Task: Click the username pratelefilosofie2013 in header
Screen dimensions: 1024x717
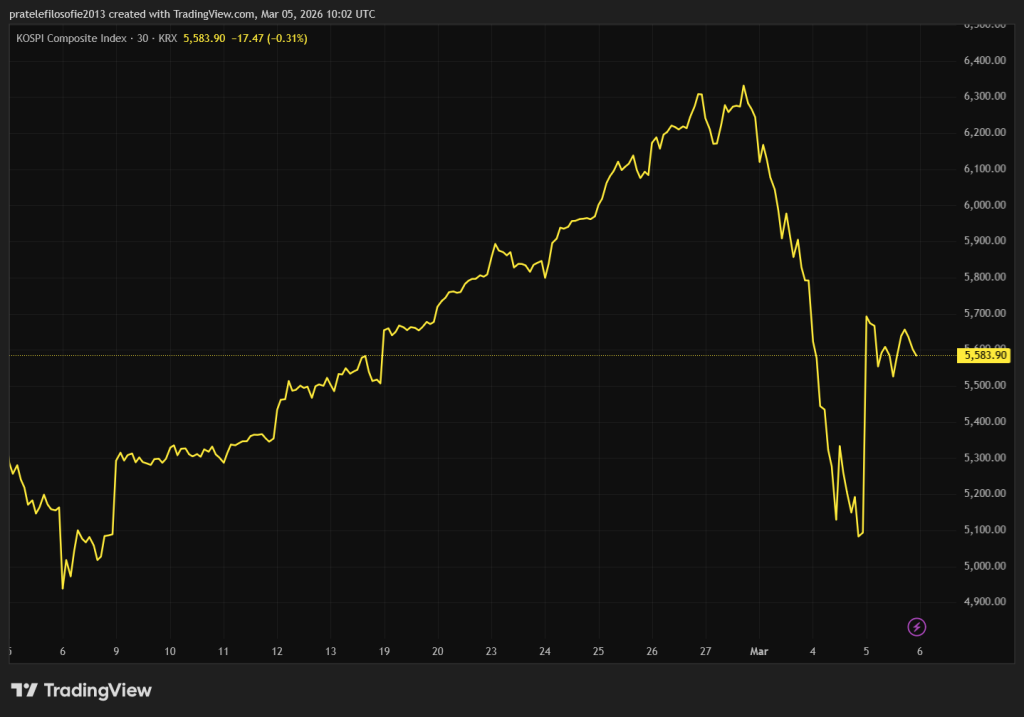Action: click(x=61, y=15)
